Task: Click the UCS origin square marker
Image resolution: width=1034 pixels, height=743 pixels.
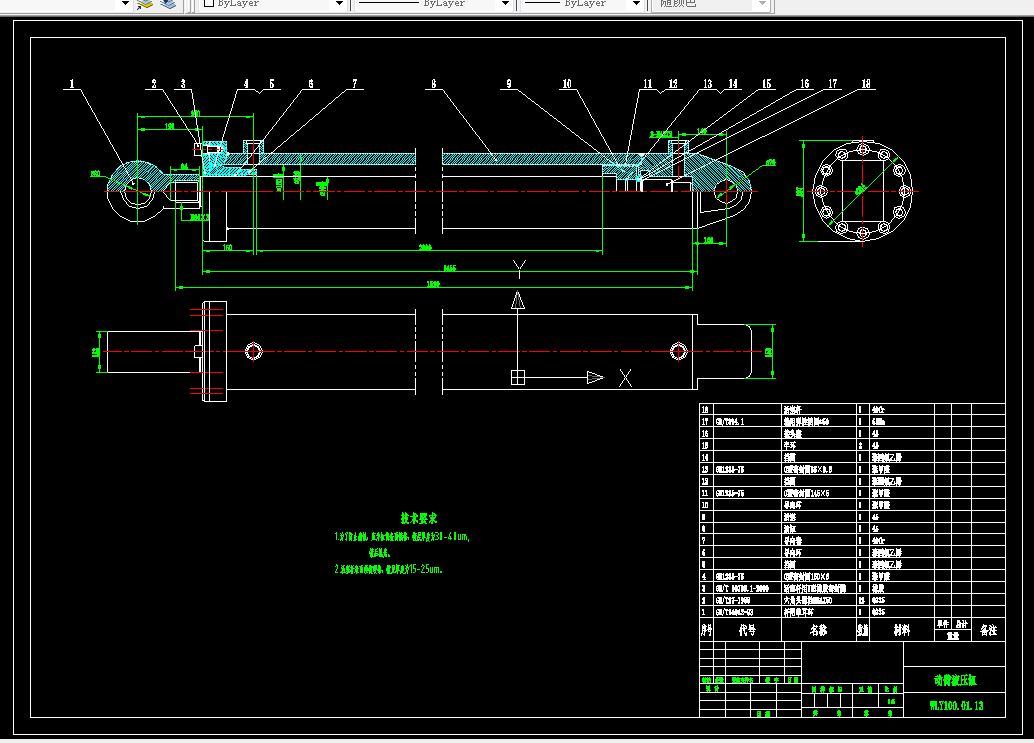Action: 518,378
